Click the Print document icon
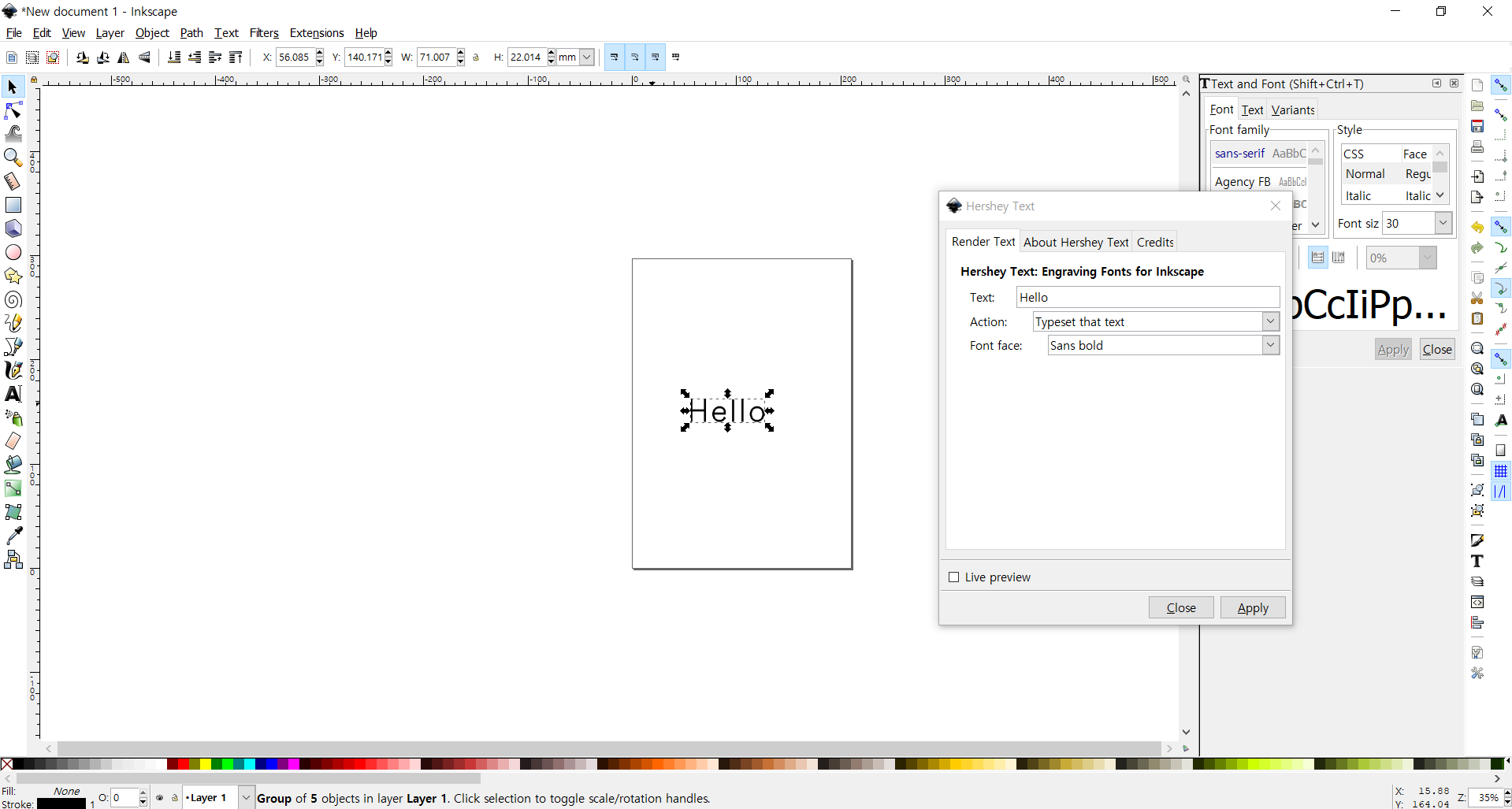Image resolution: width=1512 pixels, height=809 pixels. coord(1477,147)
